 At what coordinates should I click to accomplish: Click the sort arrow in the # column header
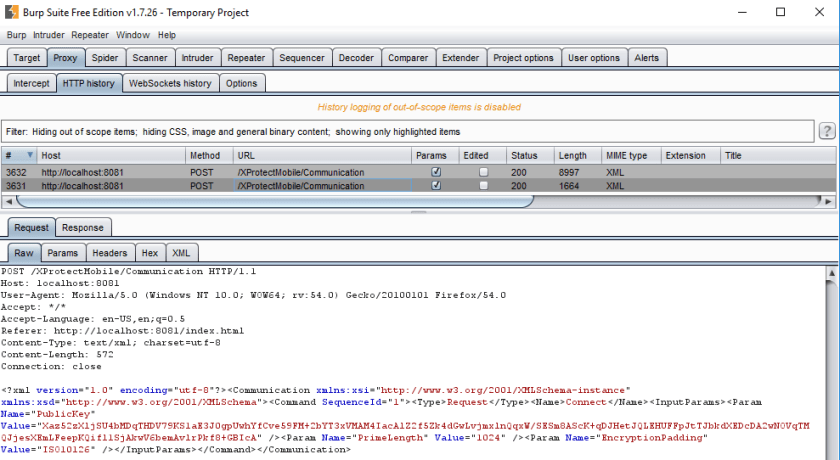coord(30,156)
